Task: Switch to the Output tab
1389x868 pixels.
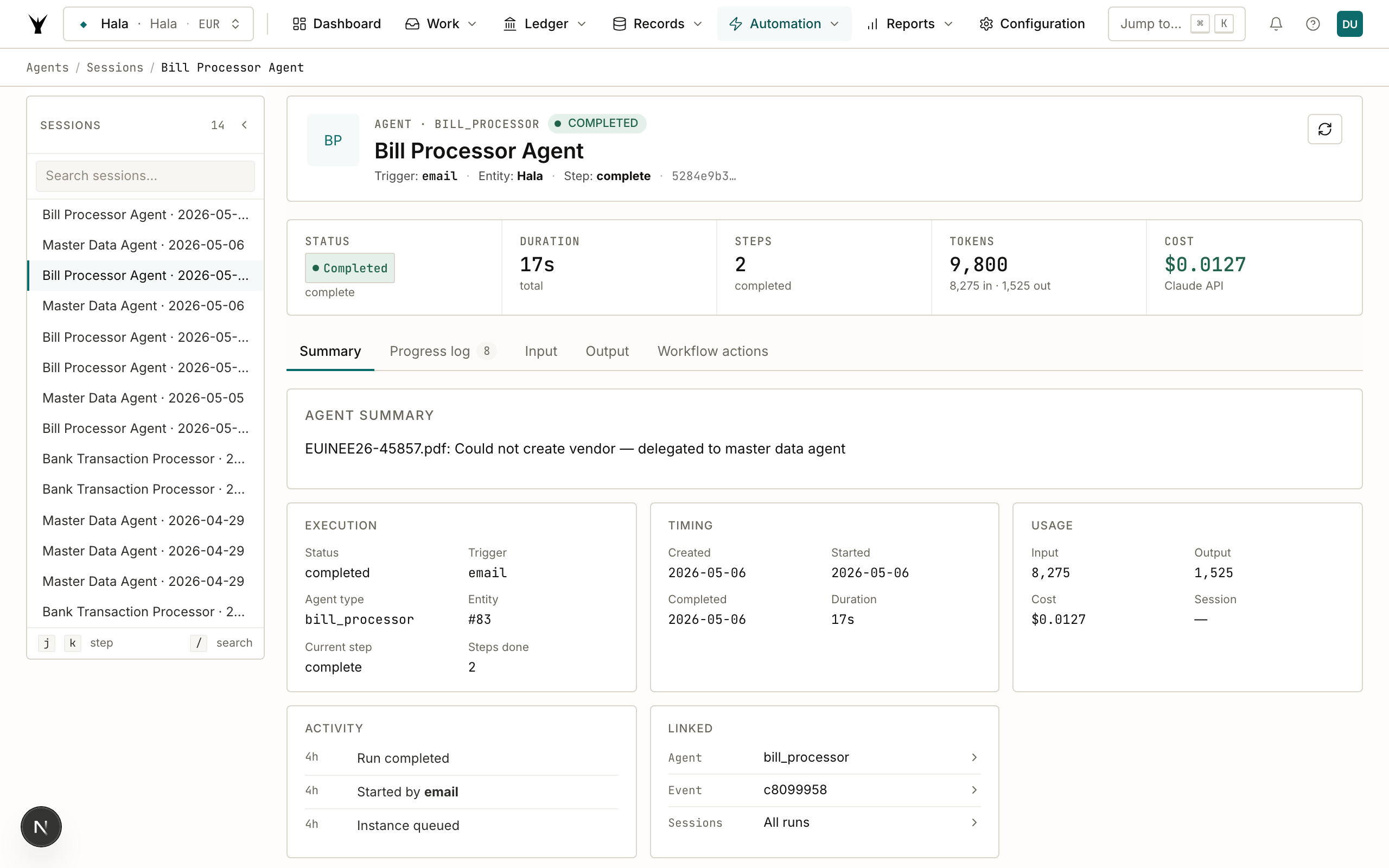Action: click(607, 352)
